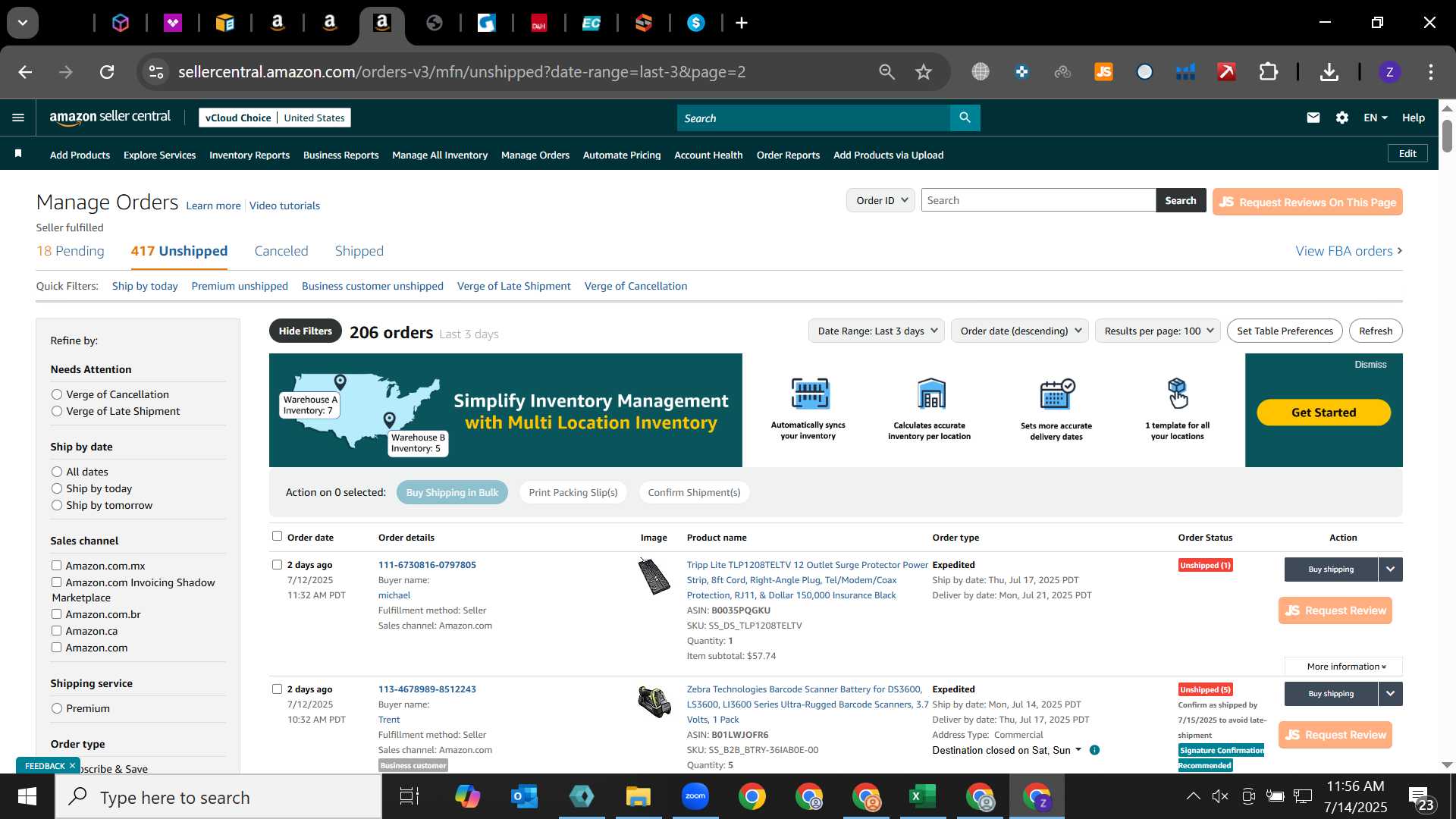Click the Hide Filters button
This screenshot has width=1456, height=819.
pyautogui.click(x=305, y=331)
